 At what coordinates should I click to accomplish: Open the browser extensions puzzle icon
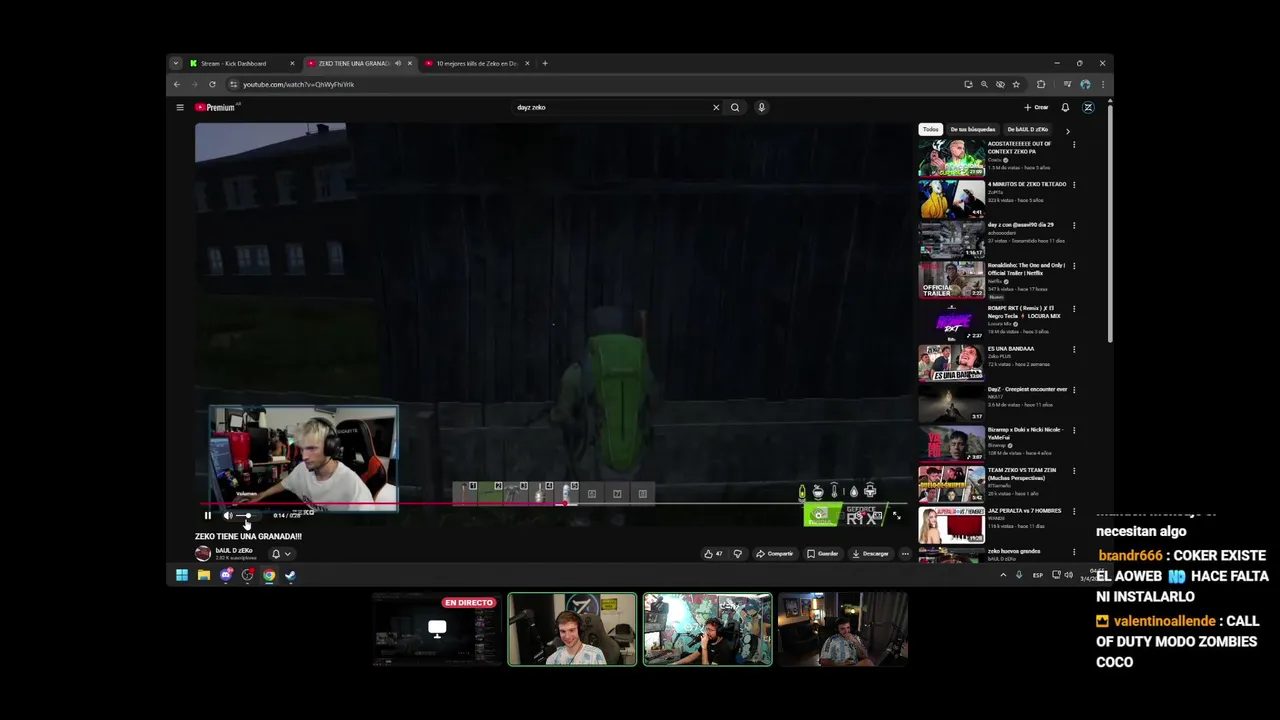tap(1041, 84)
